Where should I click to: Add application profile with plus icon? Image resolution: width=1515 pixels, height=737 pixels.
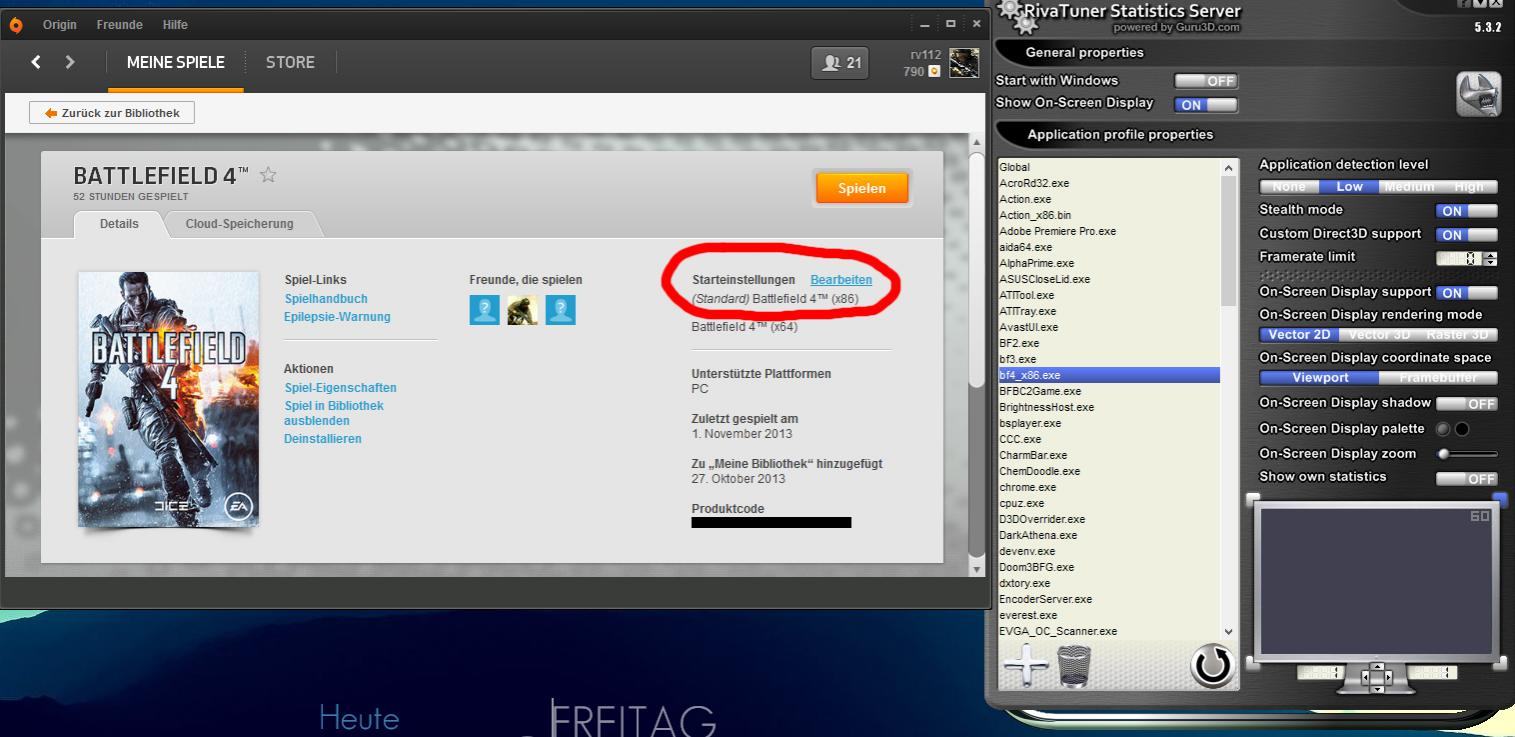click(1025, 665)
